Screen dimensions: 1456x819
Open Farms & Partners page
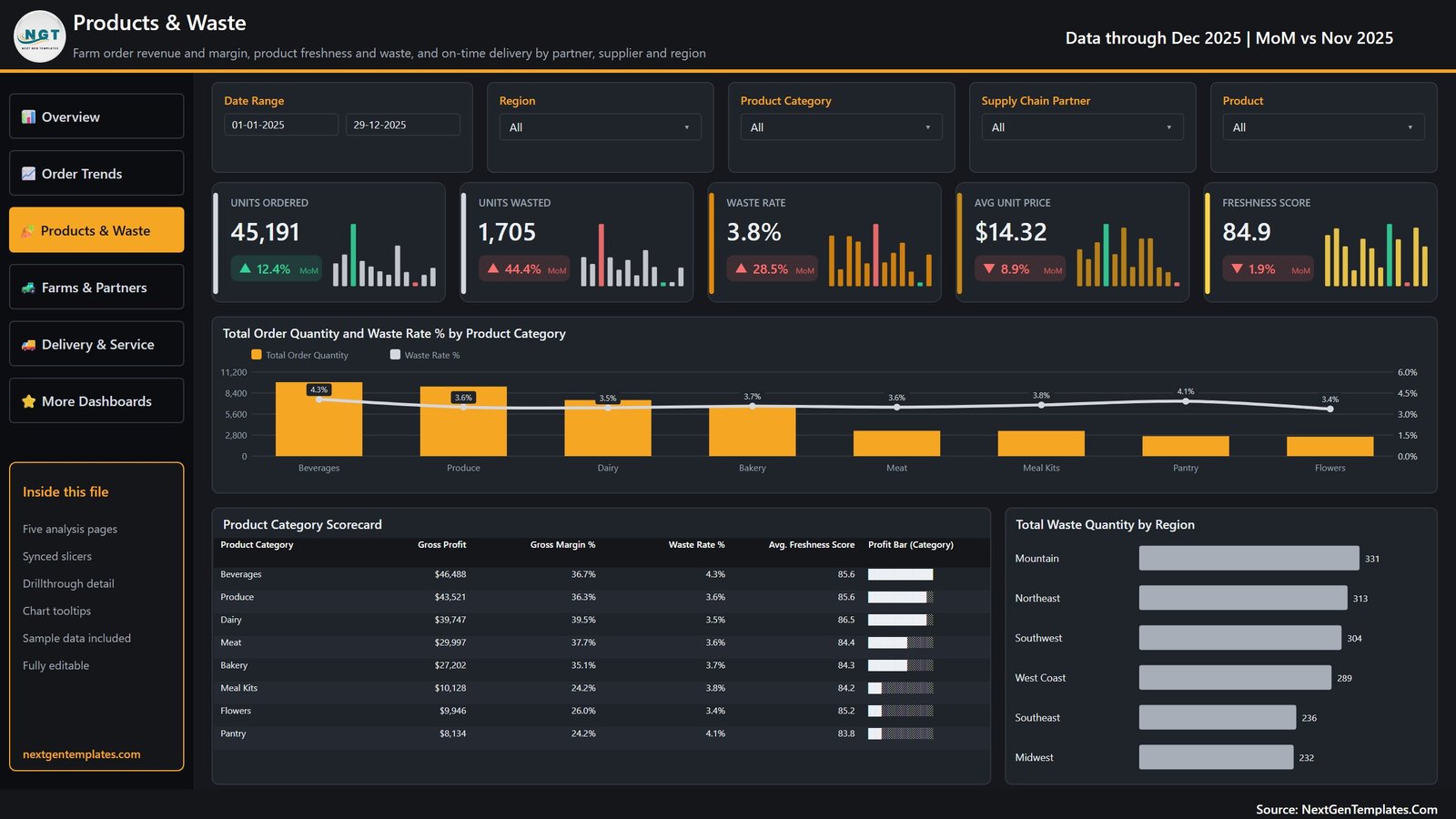96,288
